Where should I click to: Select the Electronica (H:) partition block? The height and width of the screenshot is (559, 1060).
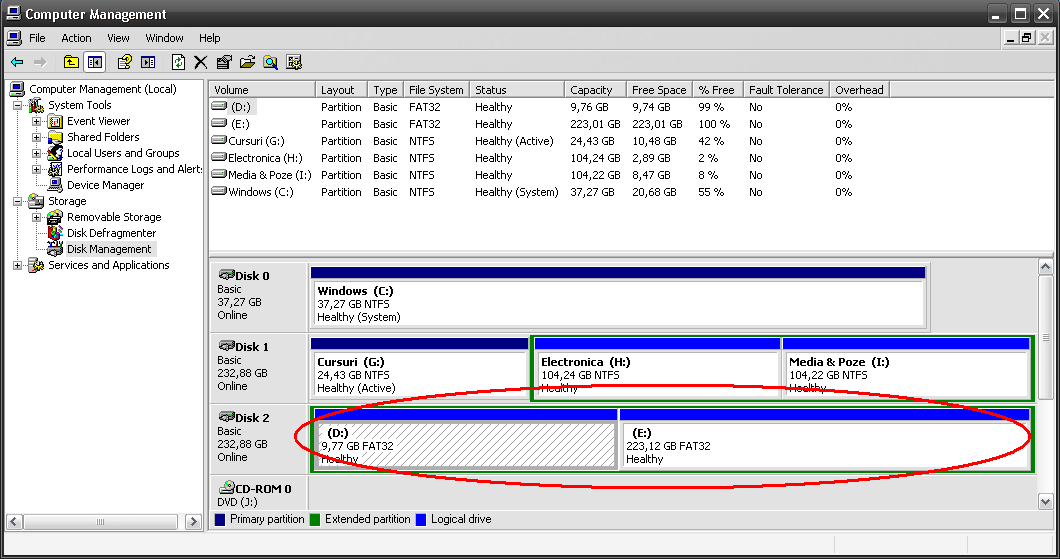tap(657, 368)
